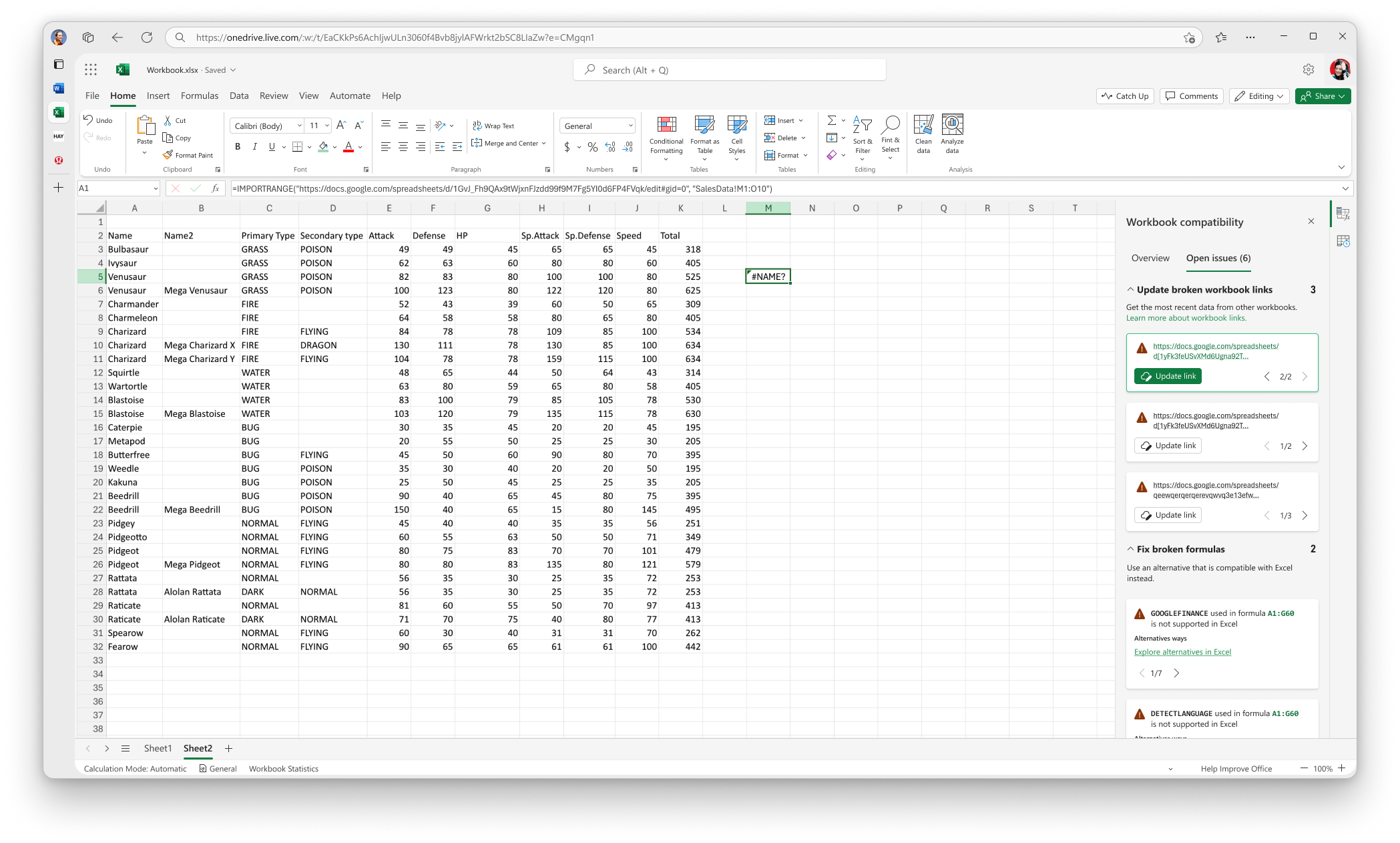
Task: Toggle top vertical alignment
Action: (x=385, y=126)
